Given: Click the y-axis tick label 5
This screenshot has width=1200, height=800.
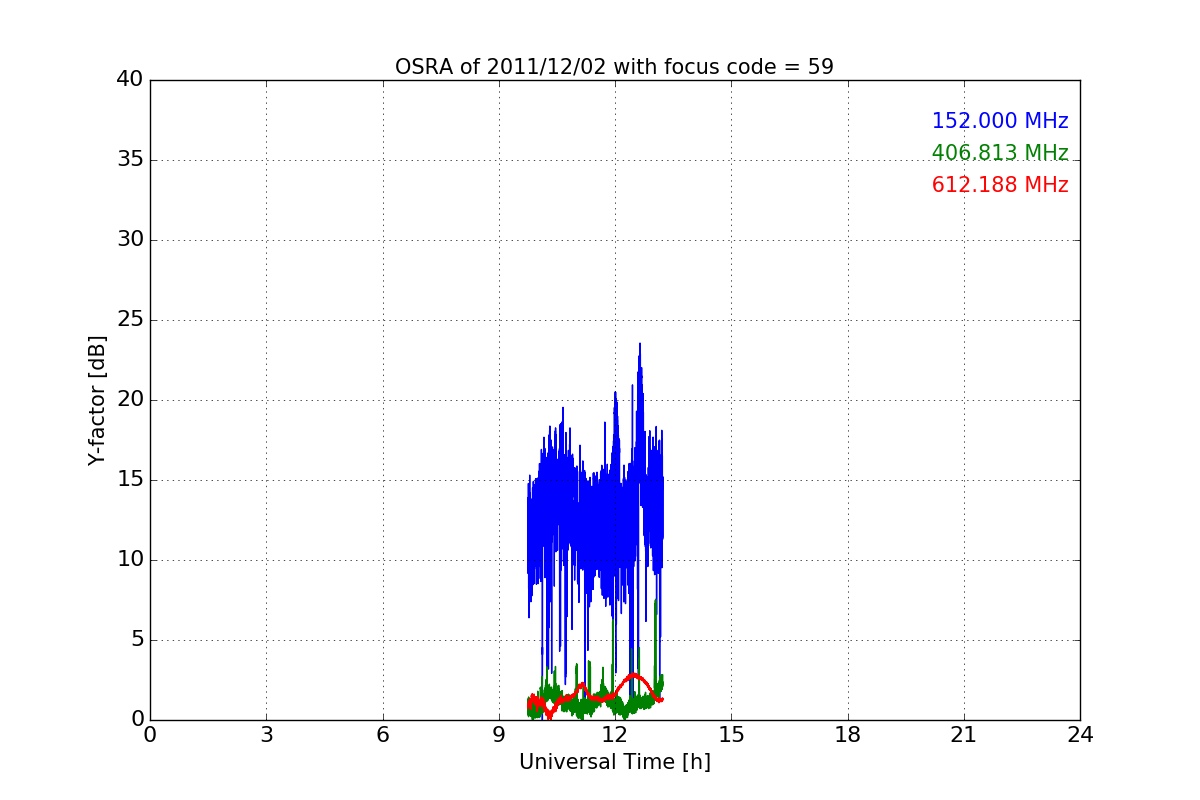Looking at the screenshot, I should pos(136,639).
